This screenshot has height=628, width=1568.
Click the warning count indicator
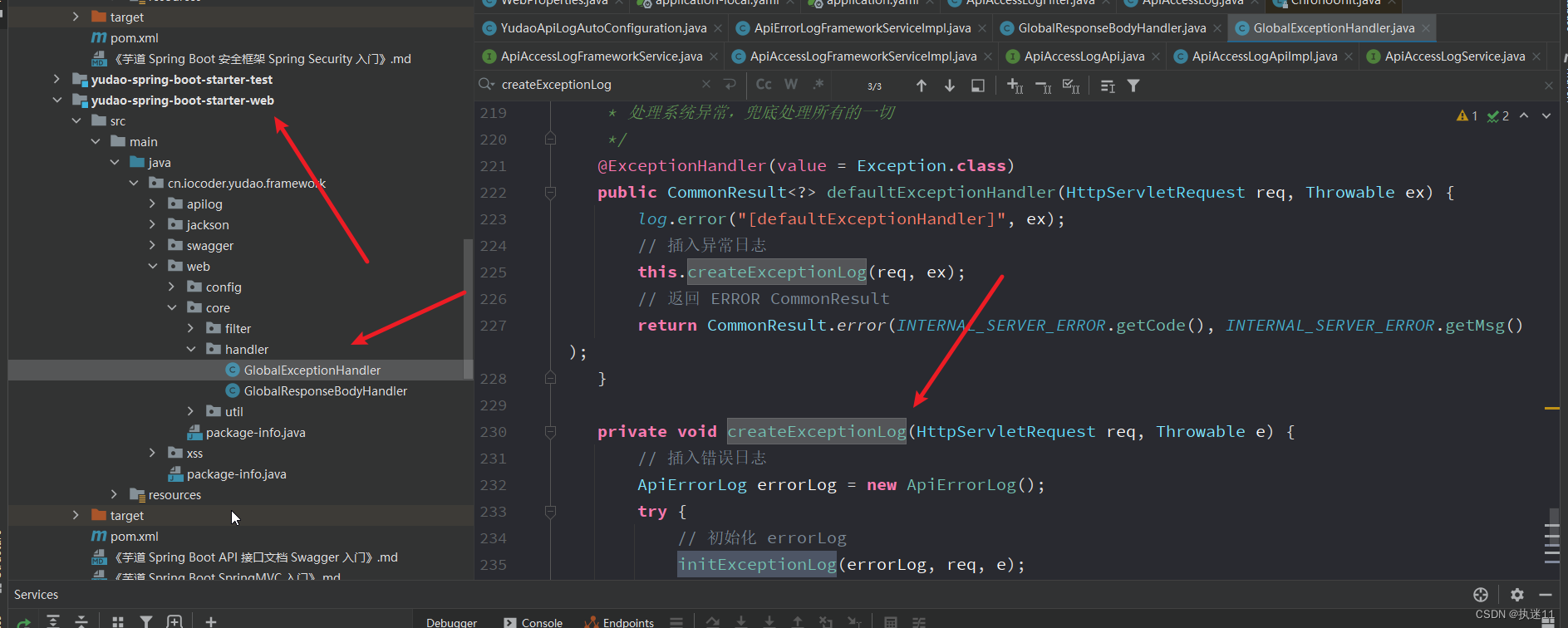[1467, 116]
